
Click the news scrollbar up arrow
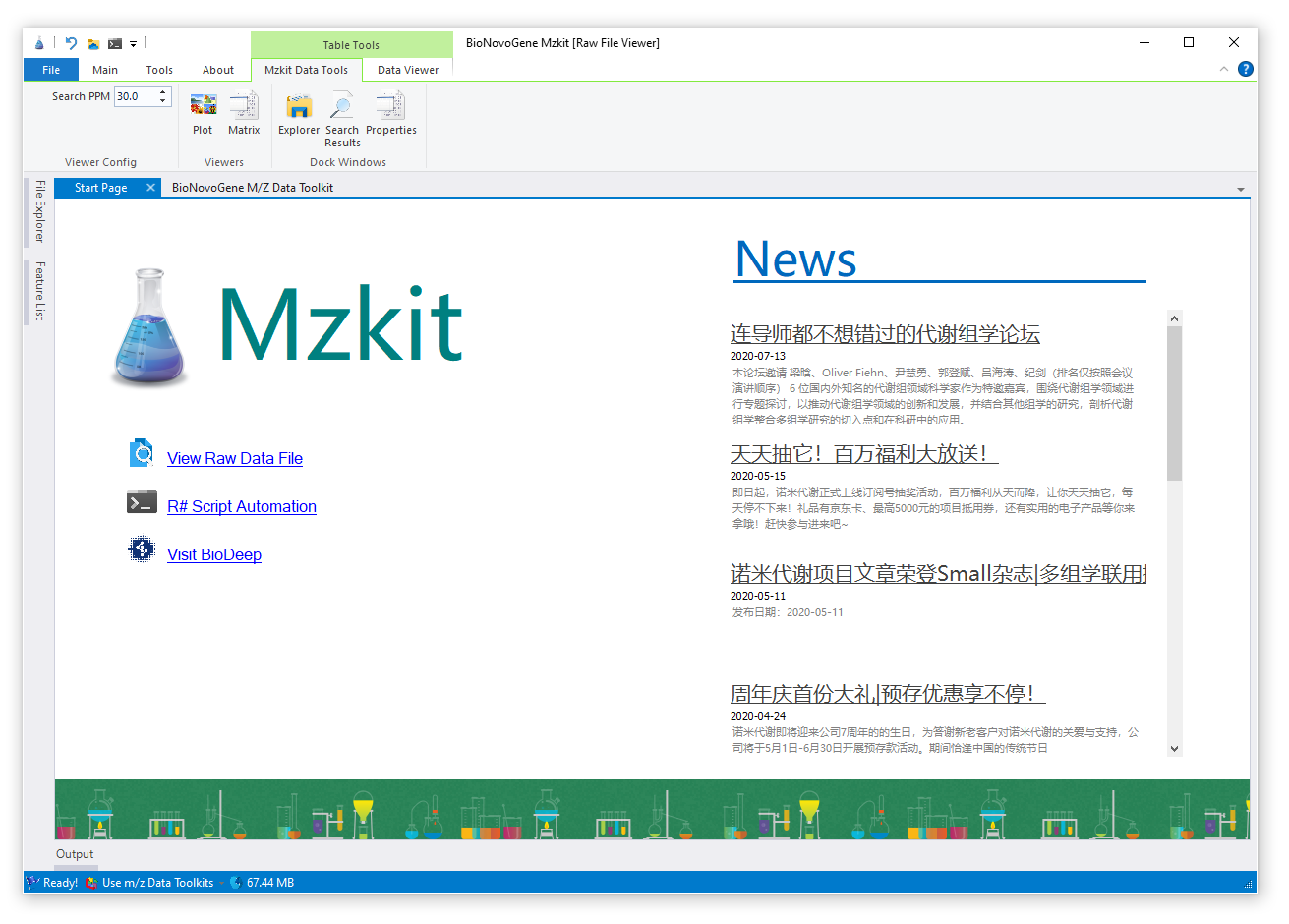[x=1174, y=318]
